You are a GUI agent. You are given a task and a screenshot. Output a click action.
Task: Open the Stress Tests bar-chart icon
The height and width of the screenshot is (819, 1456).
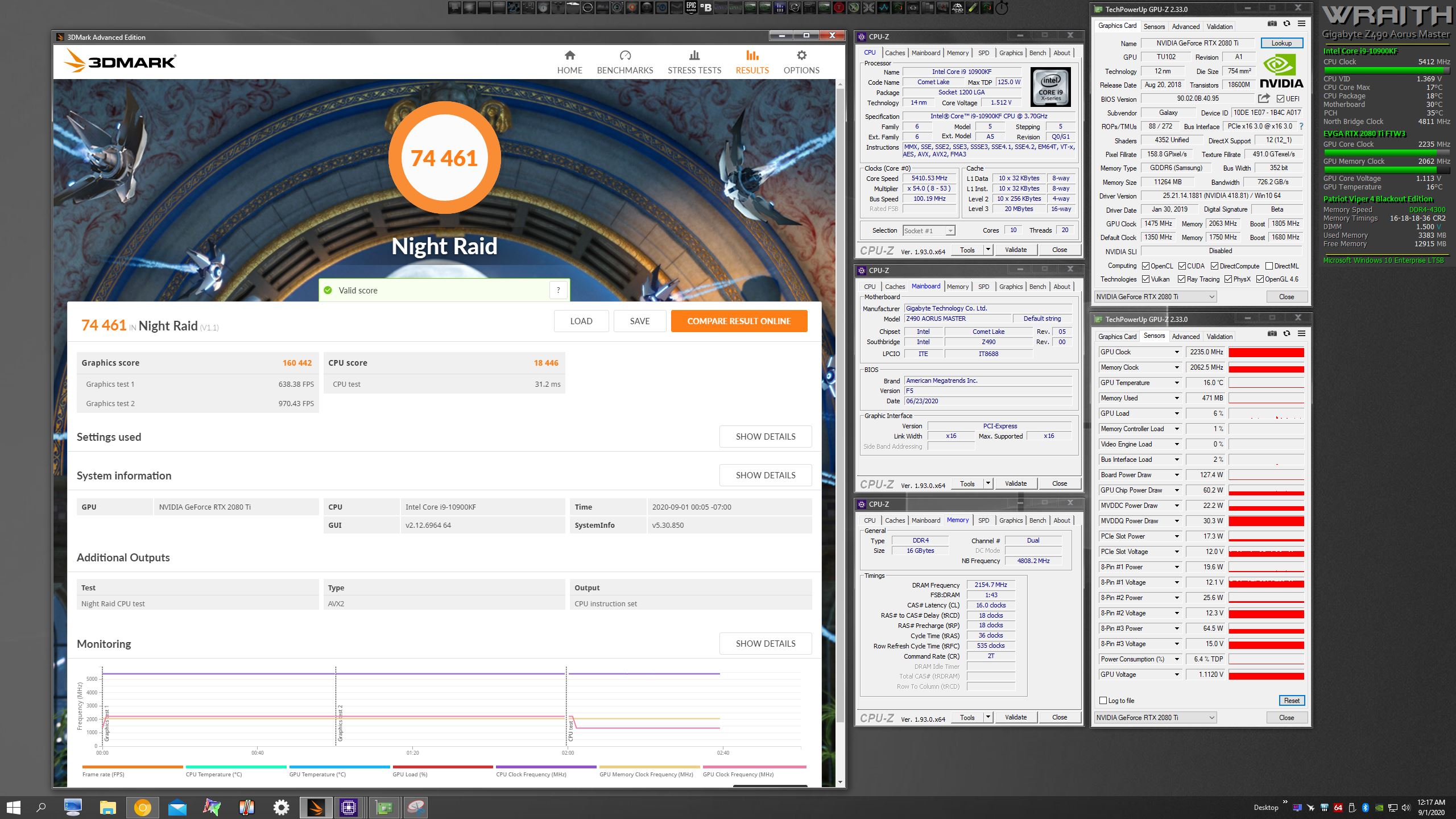(x=694, y=55)
